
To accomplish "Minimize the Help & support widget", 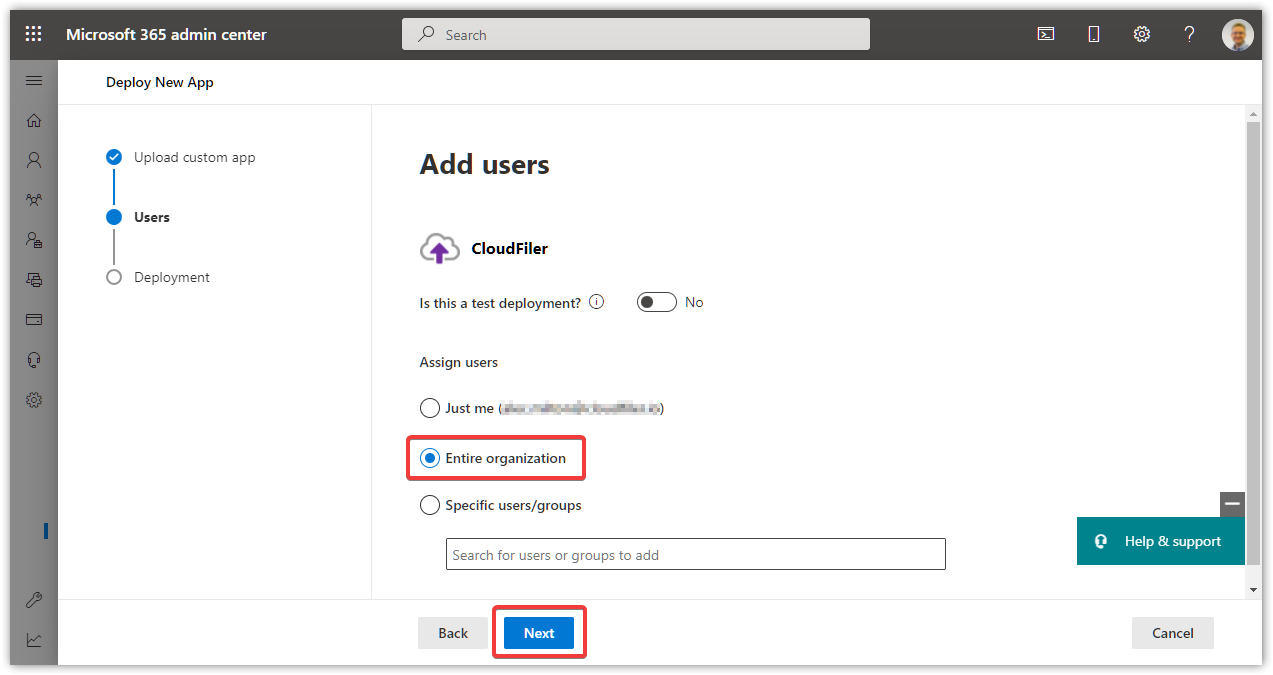I will (x=1232, y=504).
